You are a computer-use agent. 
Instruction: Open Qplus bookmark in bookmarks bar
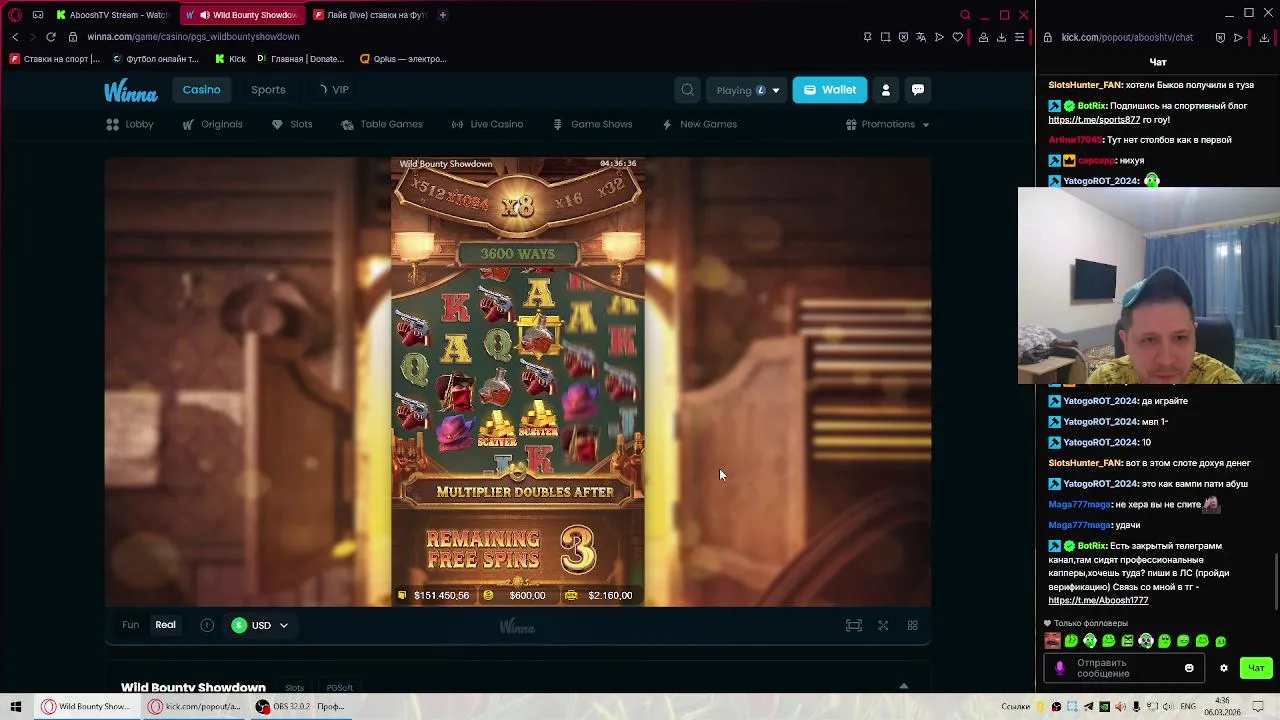[x=402, y=59]
